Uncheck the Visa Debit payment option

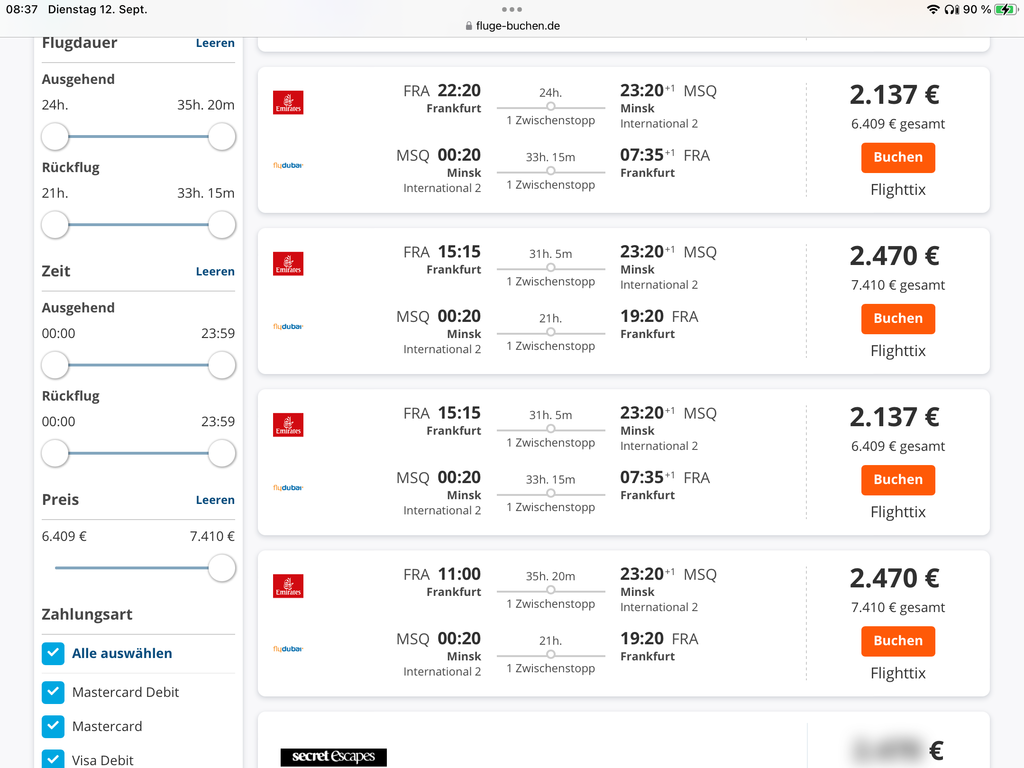[53, 760]
